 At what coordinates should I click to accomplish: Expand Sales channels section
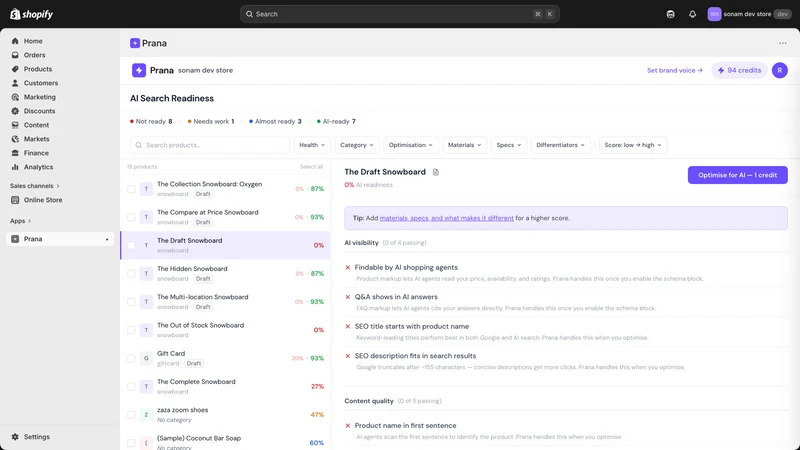[34, 186]
